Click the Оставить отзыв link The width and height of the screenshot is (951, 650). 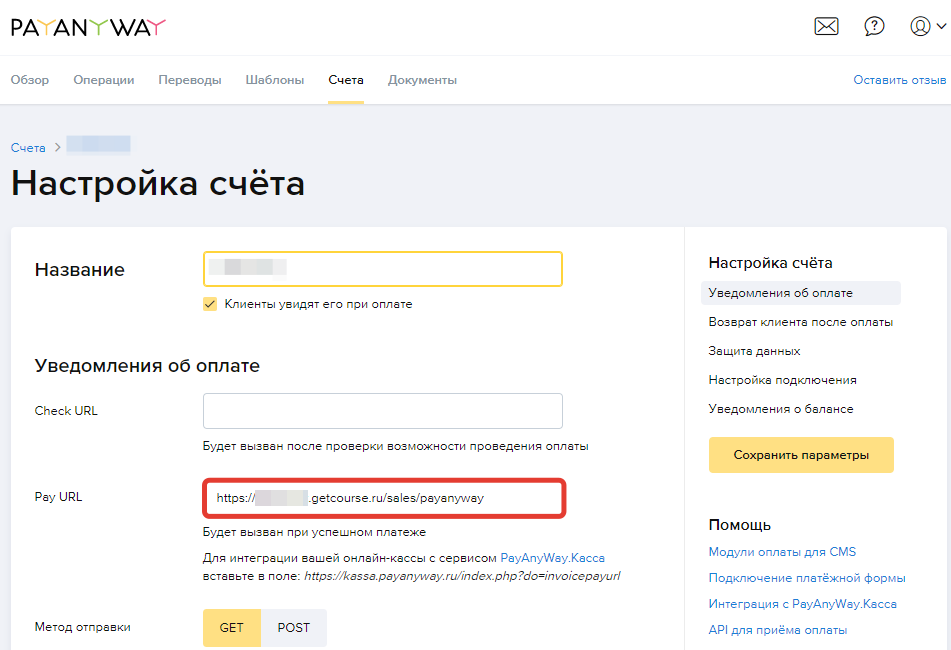tap(899, 80)
